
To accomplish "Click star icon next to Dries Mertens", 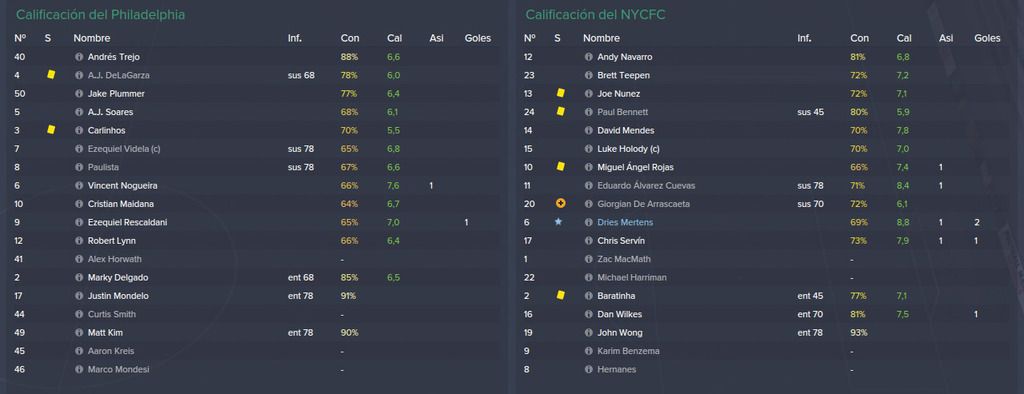I will click(x=558, y=222).
